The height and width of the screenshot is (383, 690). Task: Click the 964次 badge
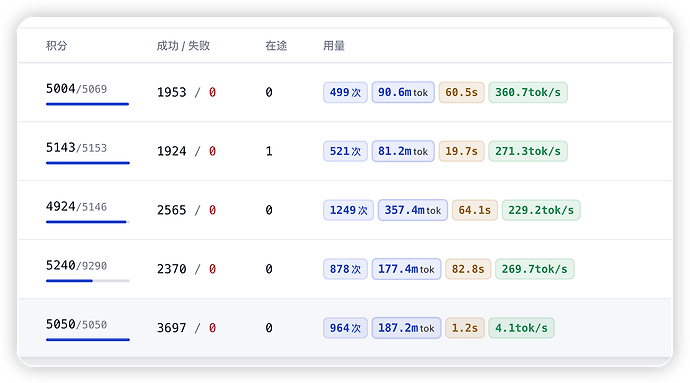(x=345, y=328)
